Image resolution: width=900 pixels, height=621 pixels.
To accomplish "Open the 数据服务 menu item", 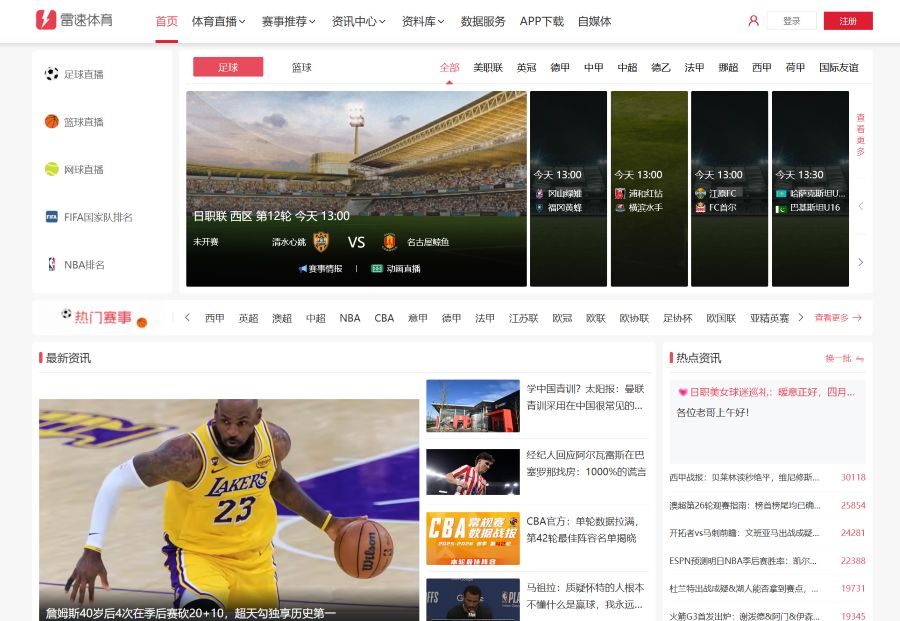I will (483, 21).
